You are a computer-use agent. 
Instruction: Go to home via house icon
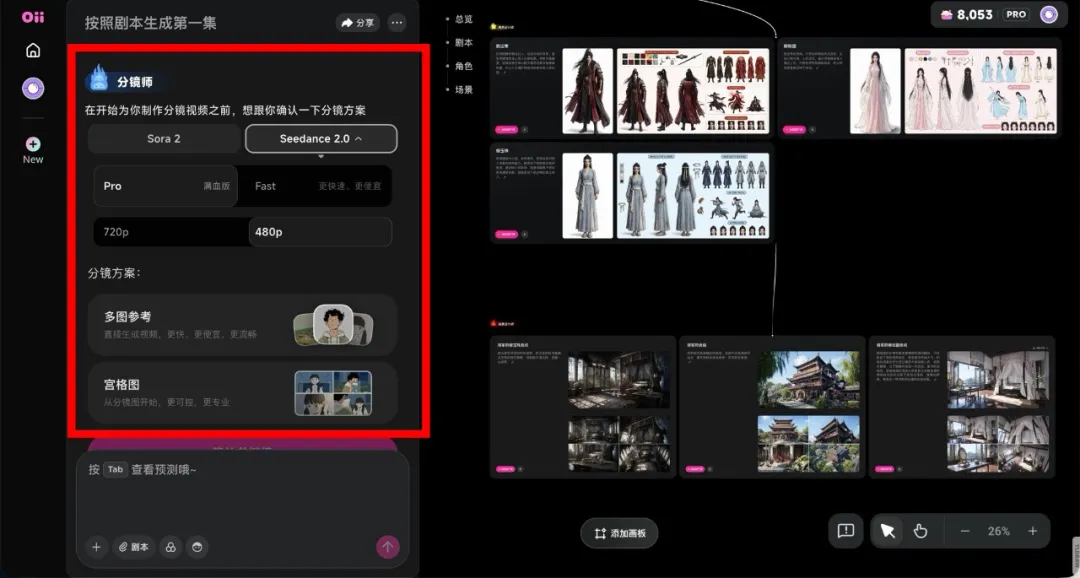tap(33, 50)
